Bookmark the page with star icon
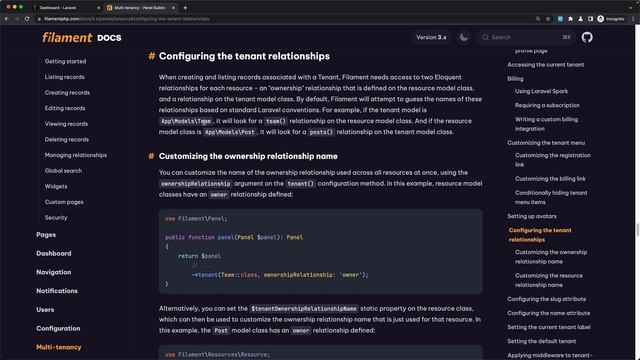The width and height of the screenshot is (640, 360). pyautogui.click(x=548, y=19)
